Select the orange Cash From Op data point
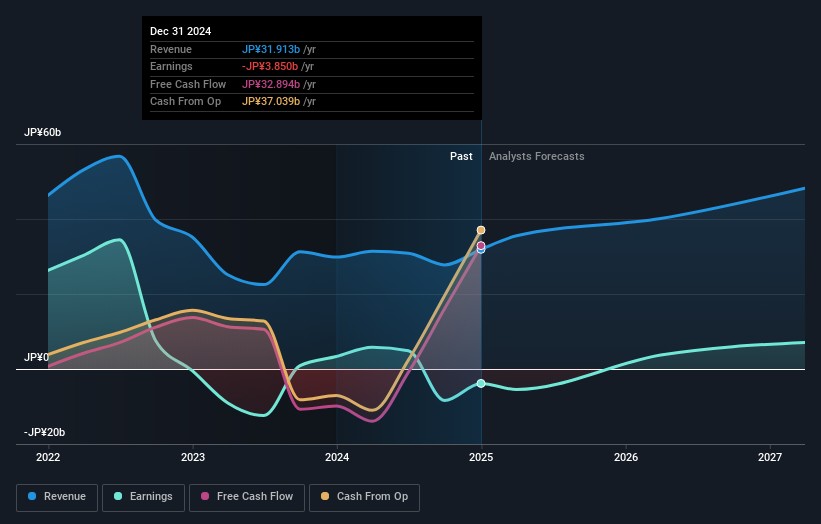Image resolution: width=821 pixels, height=524 pixels. point(481,230)
